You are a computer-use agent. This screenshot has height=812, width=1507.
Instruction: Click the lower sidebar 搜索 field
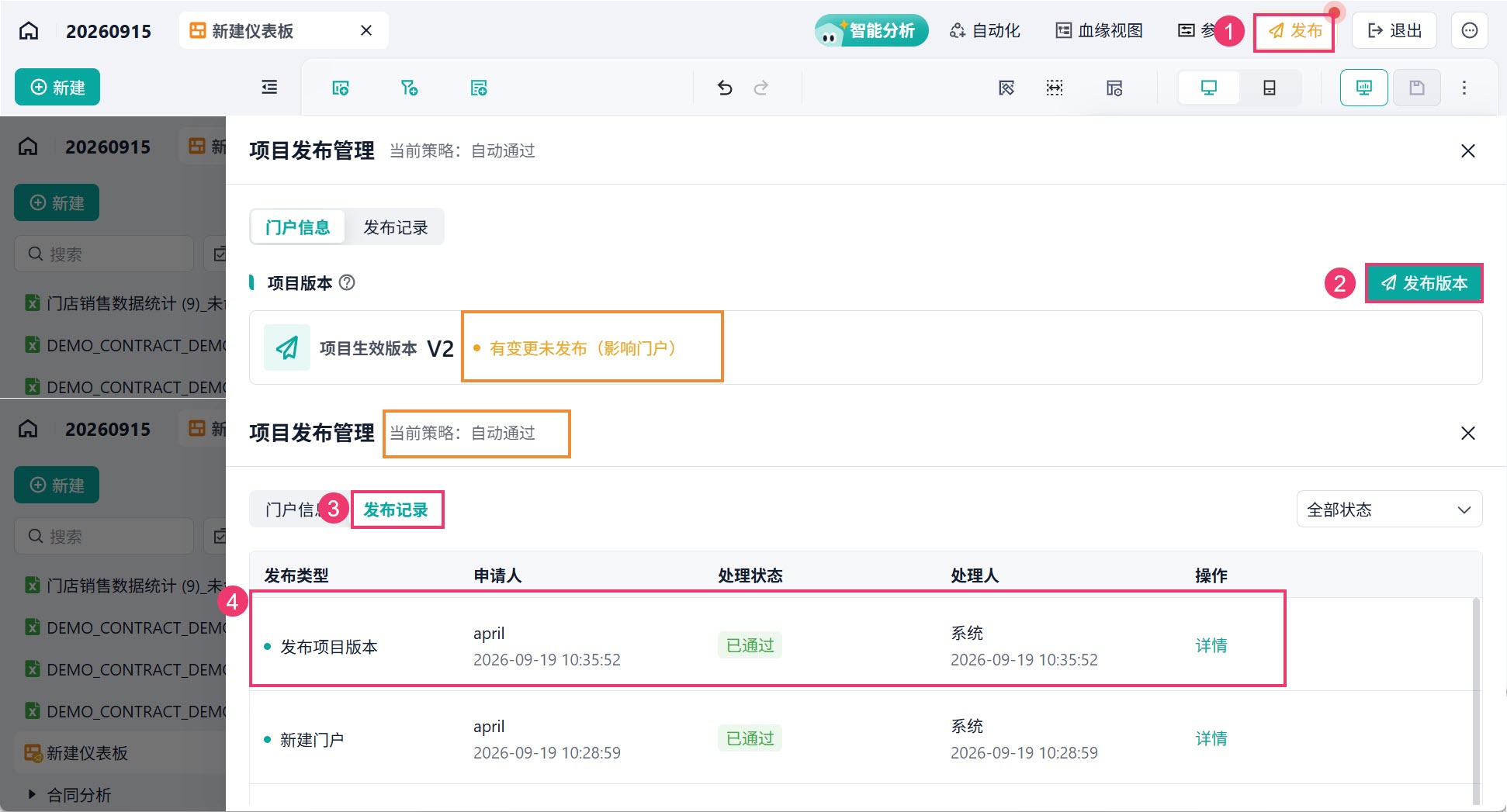click(x=104, y=536)
